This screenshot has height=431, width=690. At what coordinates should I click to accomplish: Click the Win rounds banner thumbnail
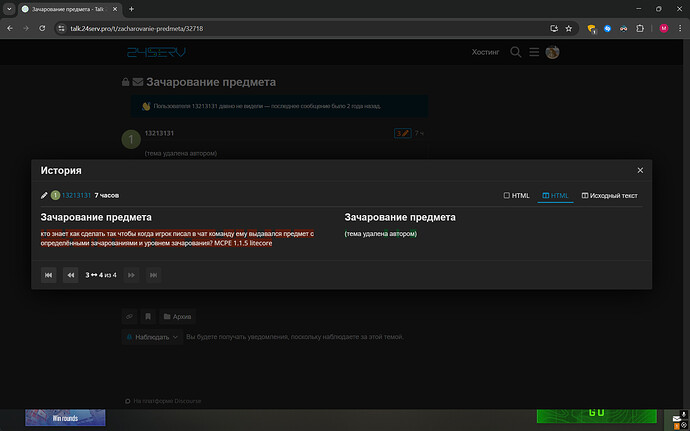pos(65,417)
